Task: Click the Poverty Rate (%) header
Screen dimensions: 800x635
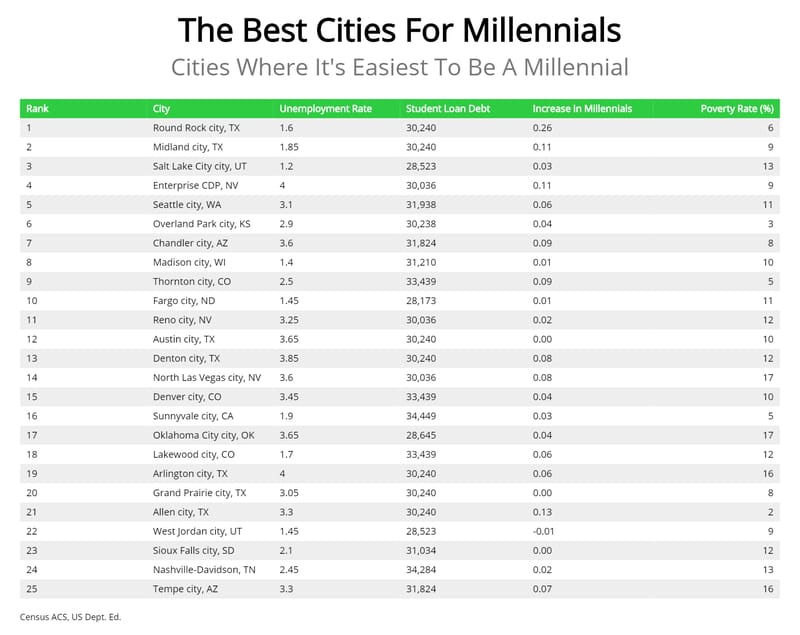Action: (x=739, y=108)
